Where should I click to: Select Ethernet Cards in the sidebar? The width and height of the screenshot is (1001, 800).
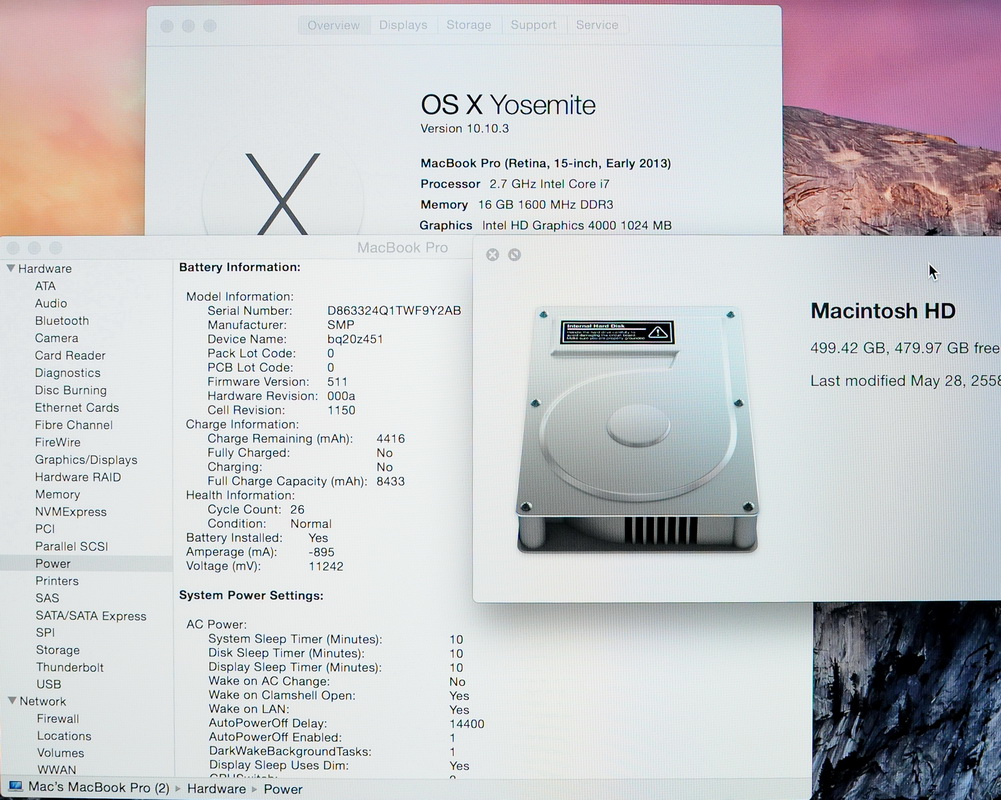77,407
